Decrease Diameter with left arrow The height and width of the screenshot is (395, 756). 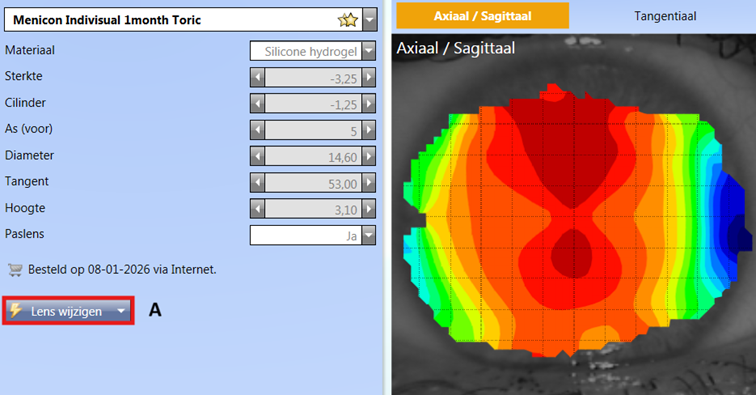coord(257,156)
